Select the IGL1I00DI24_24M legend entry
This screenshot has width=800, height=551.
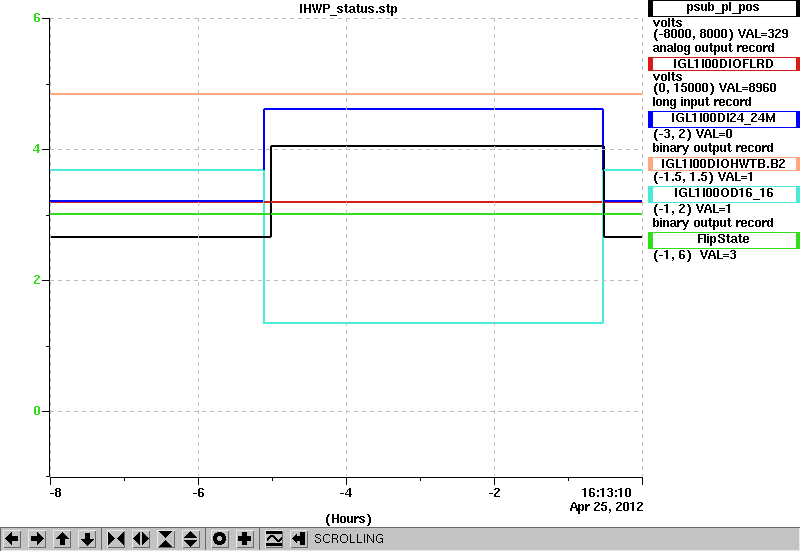723,118
